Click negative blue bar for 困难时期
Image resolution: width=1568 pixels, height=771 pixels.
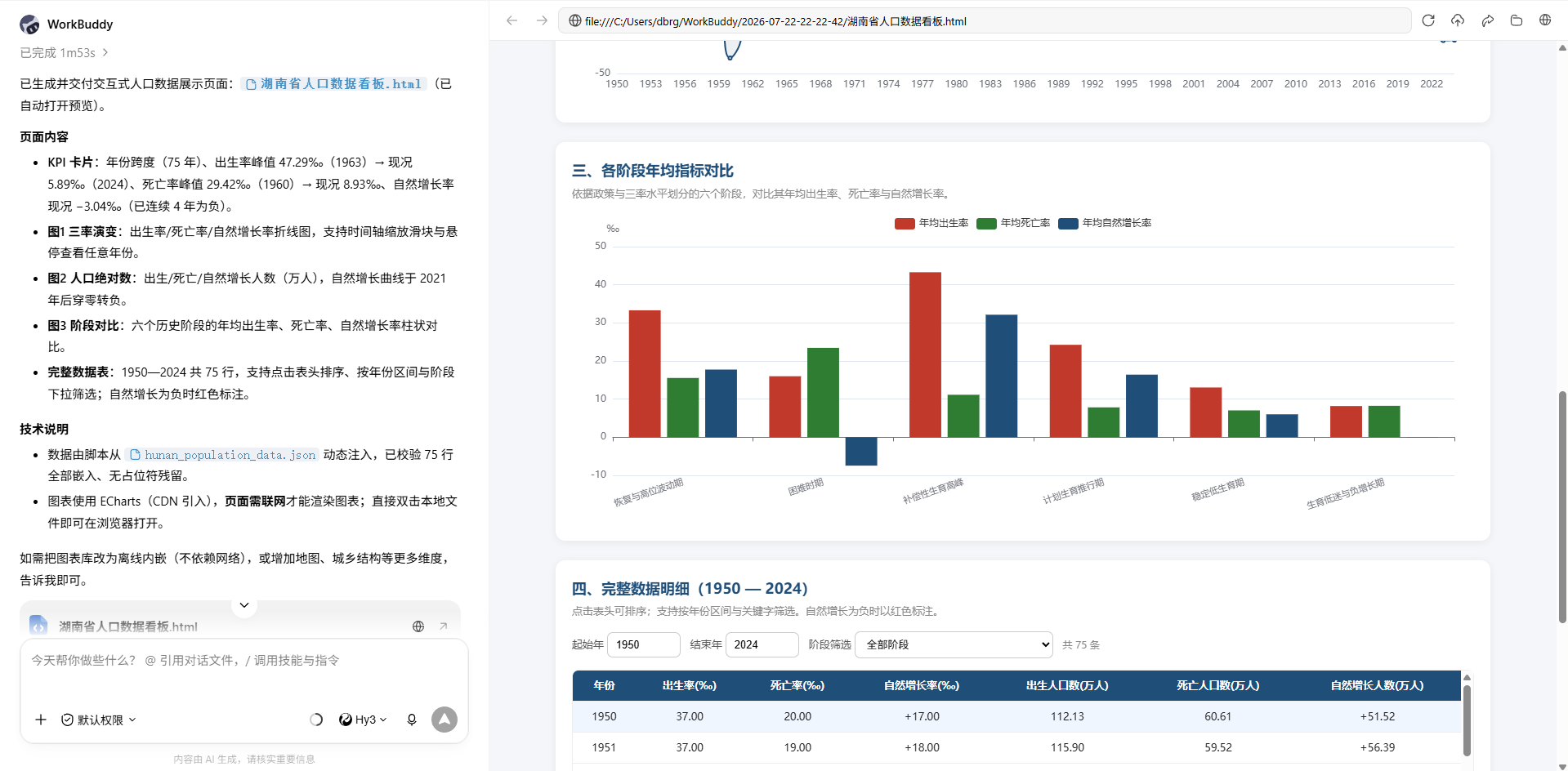click(861, 452)
